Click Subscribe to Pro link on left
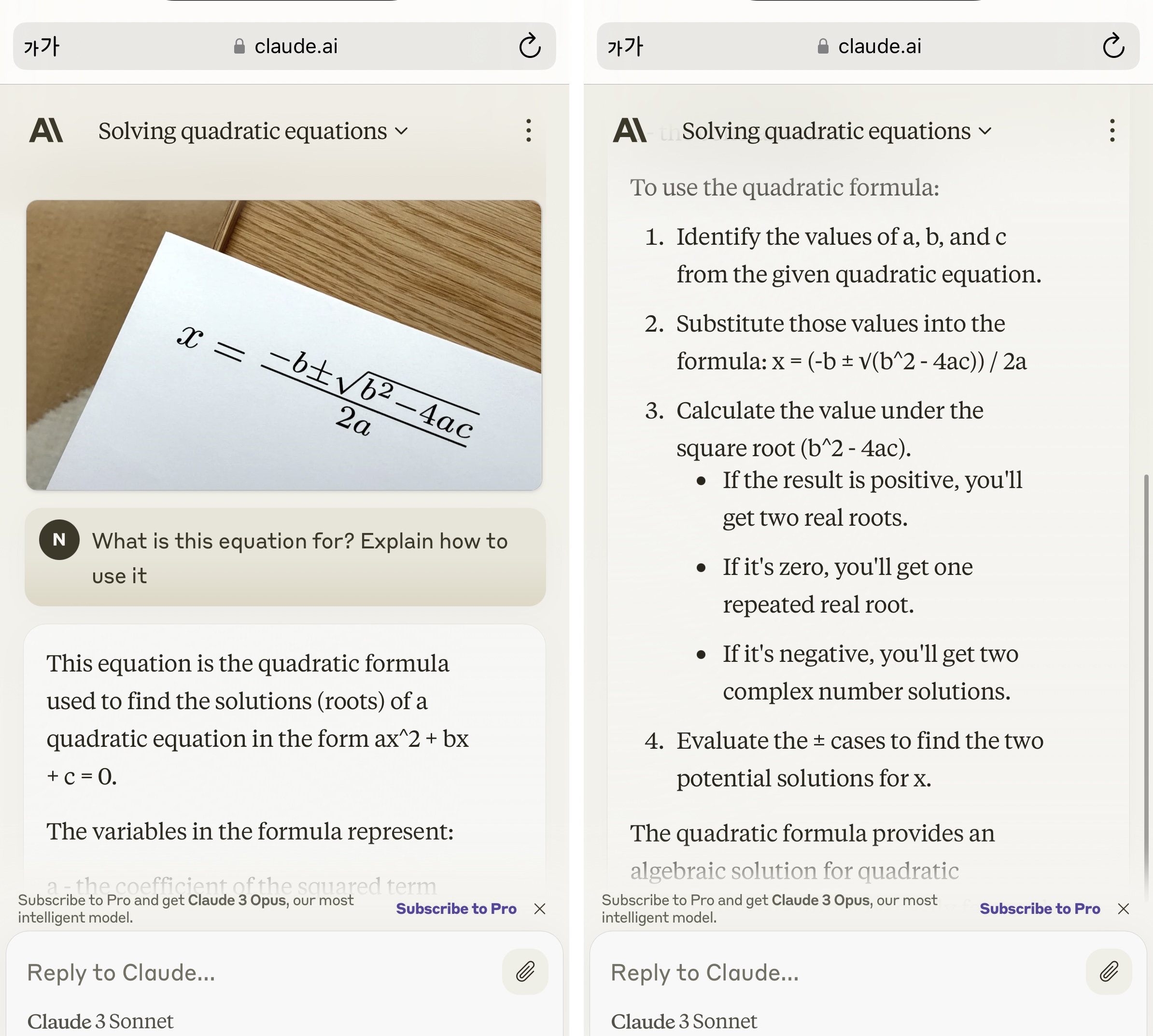 [x=456, y=909]
